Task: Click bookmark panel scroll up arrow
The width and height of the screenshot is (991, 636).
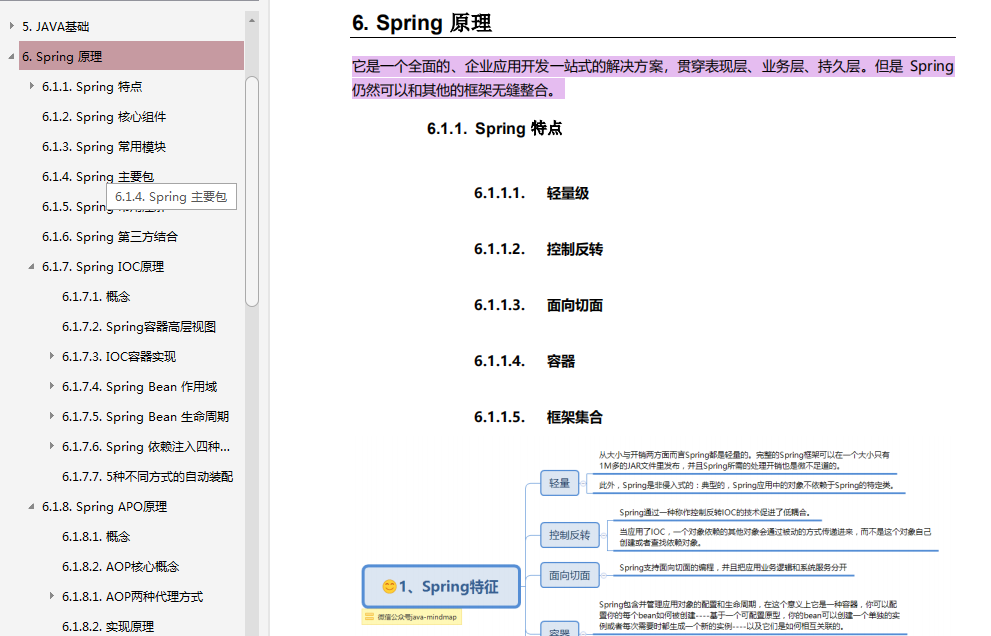Action: [x=252, y=20]
